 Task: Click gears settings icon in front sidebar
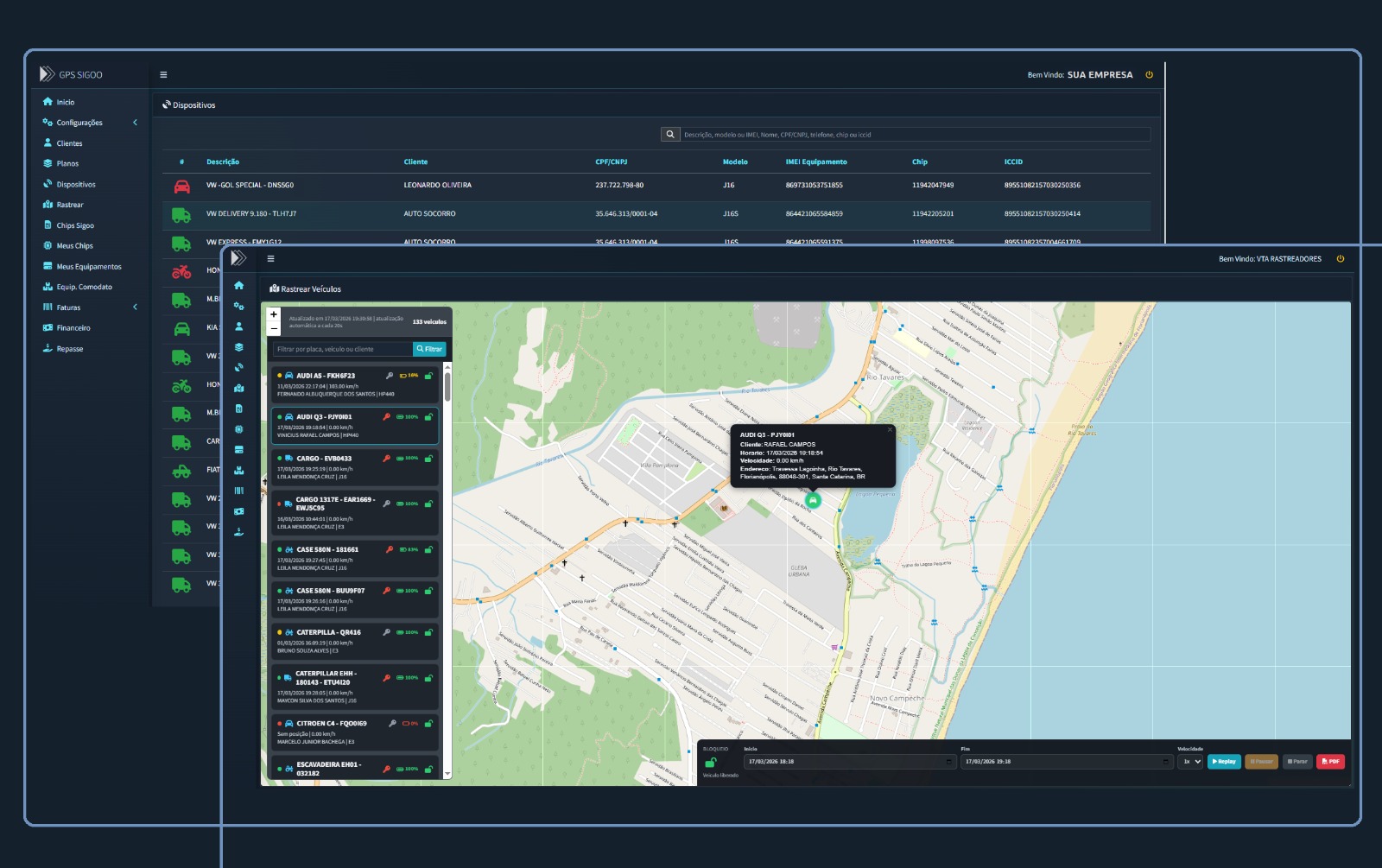[239, 306]
